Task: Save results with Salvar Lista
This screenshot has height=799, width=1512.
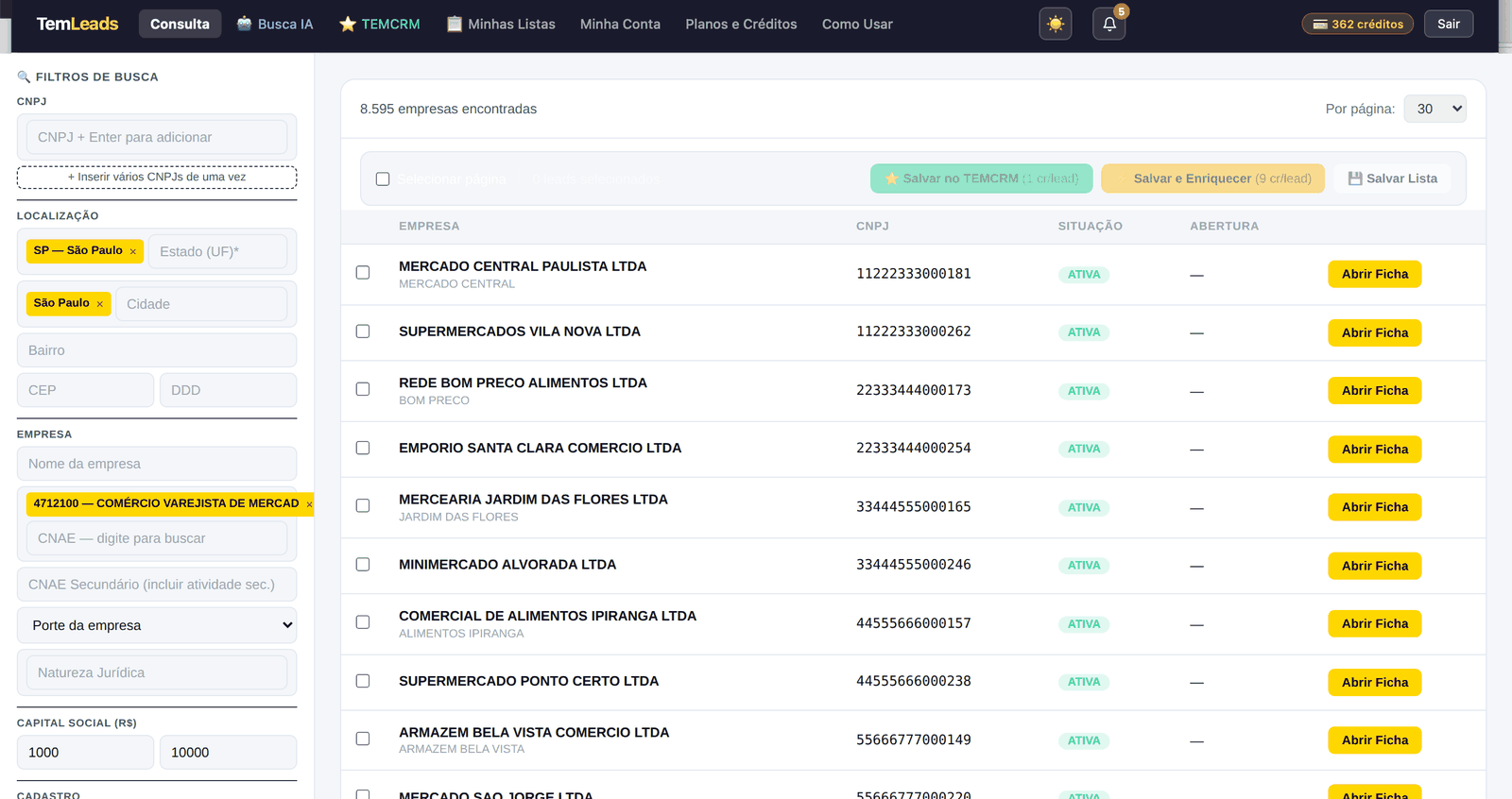Action: pos(1392,178)
